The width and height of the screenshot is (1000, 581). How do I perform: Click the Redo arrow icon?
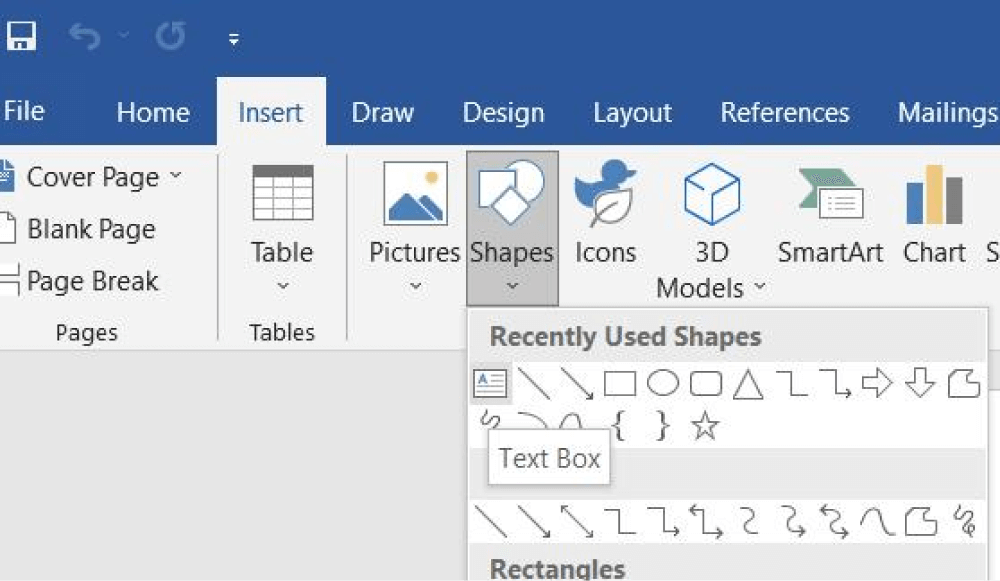point(170,33)
